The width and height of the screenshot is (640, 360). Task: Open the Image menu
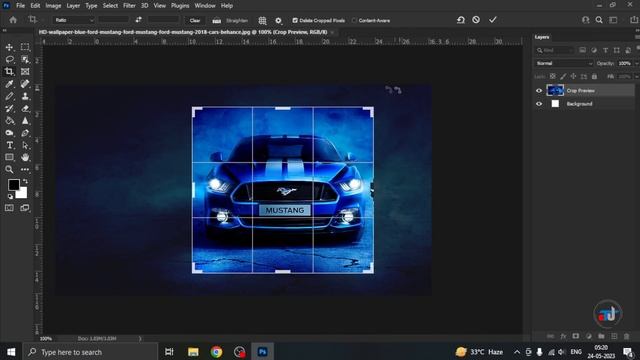[x=53, y=6]
